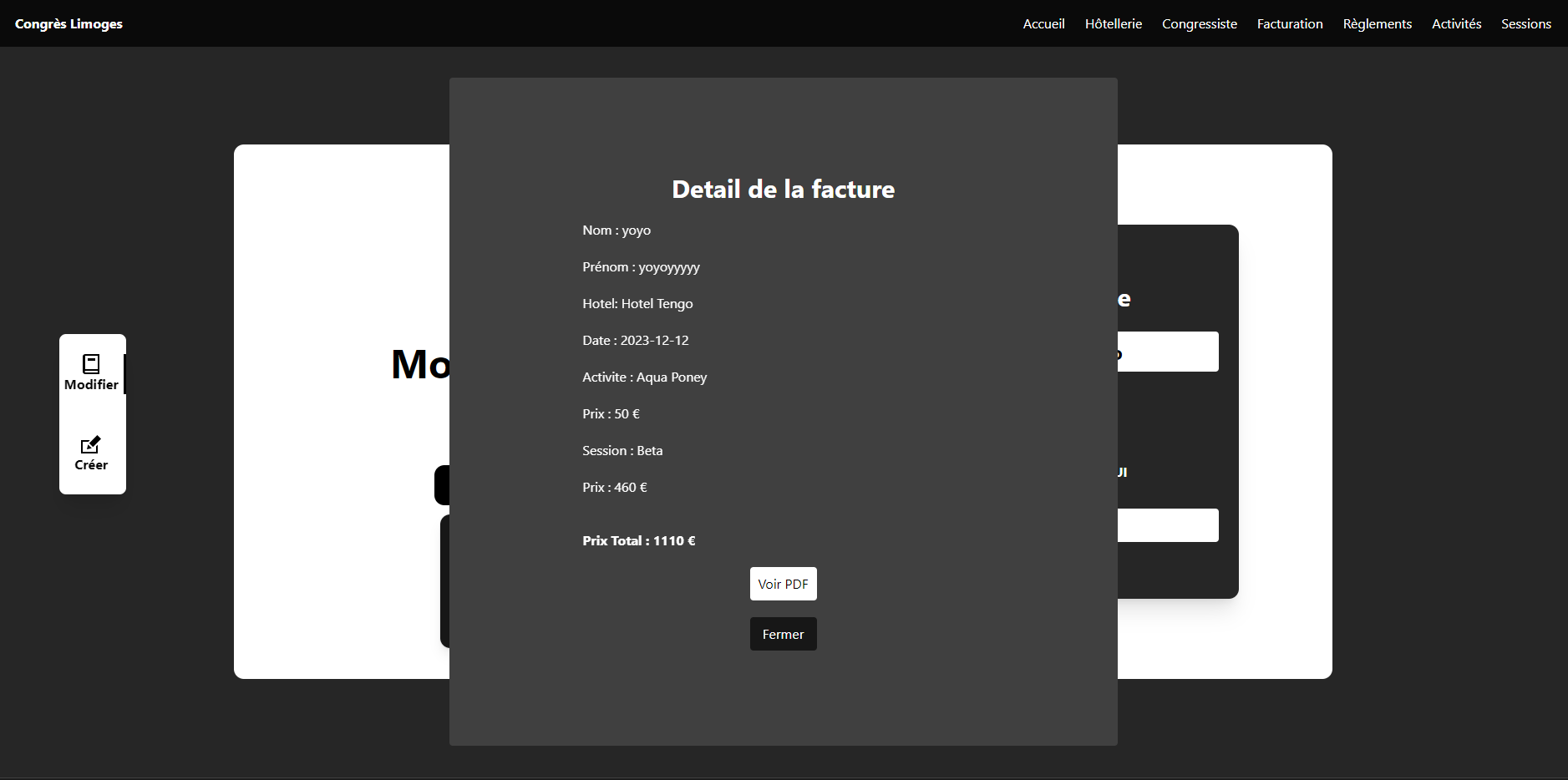
Task: Click the 'Prix Total : 1110 €' line
Action: 638,540
